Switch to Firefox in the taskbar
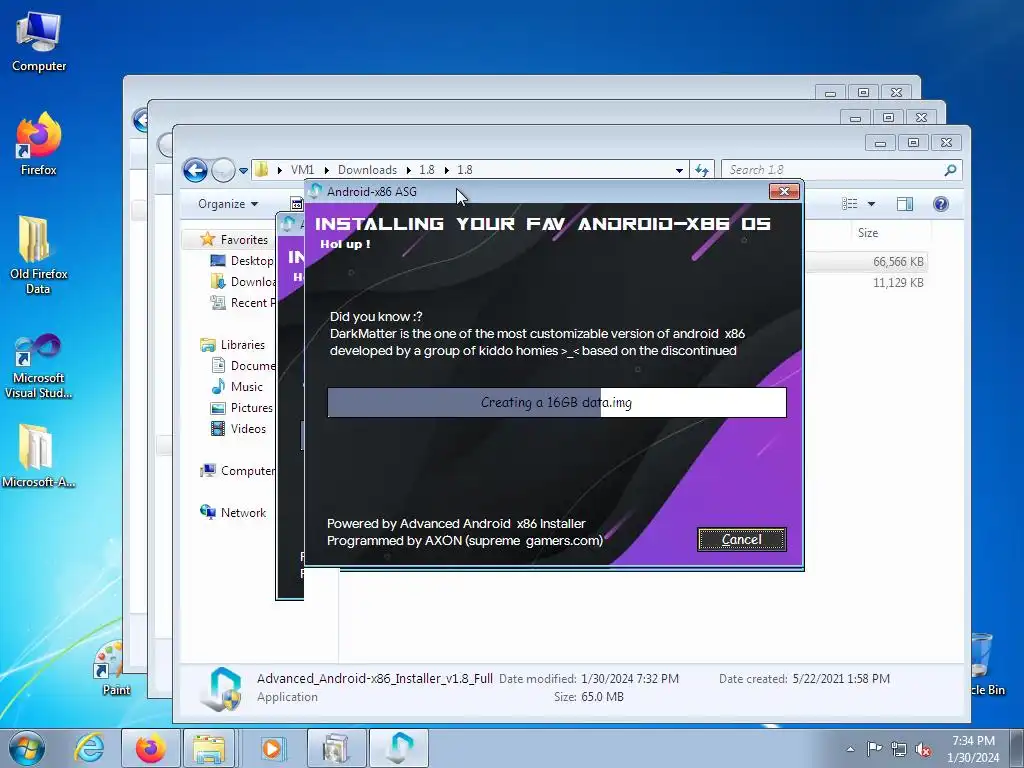 coord(150,749)
